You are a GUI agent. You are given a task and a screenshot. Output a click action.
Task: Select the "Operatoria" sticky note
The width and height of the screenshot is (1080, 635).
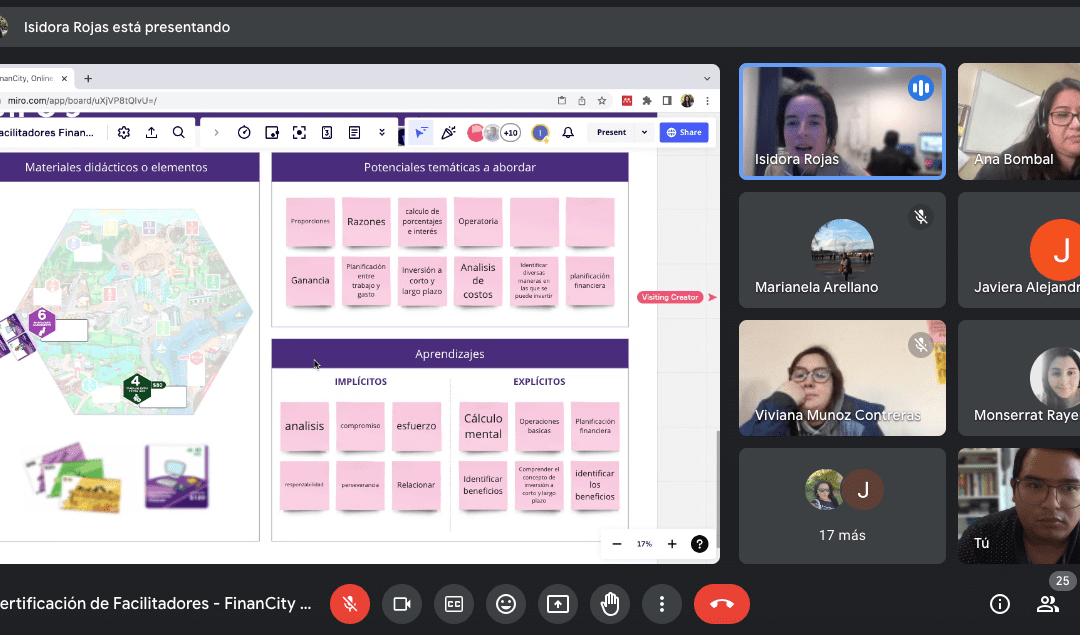[478, 222]
